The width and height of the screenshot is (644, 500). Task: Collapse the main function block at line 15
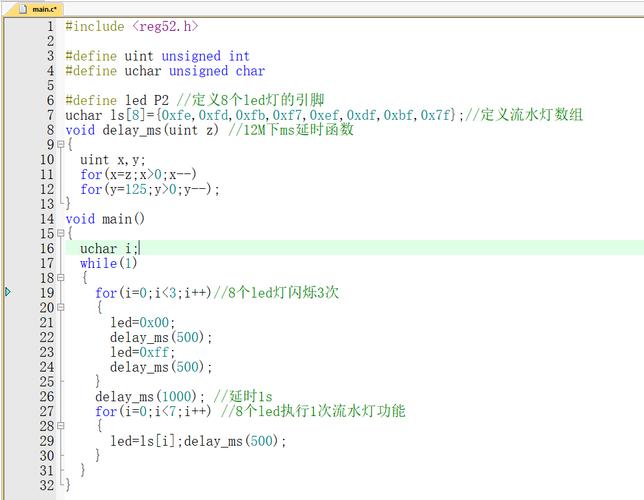point(61,233)
